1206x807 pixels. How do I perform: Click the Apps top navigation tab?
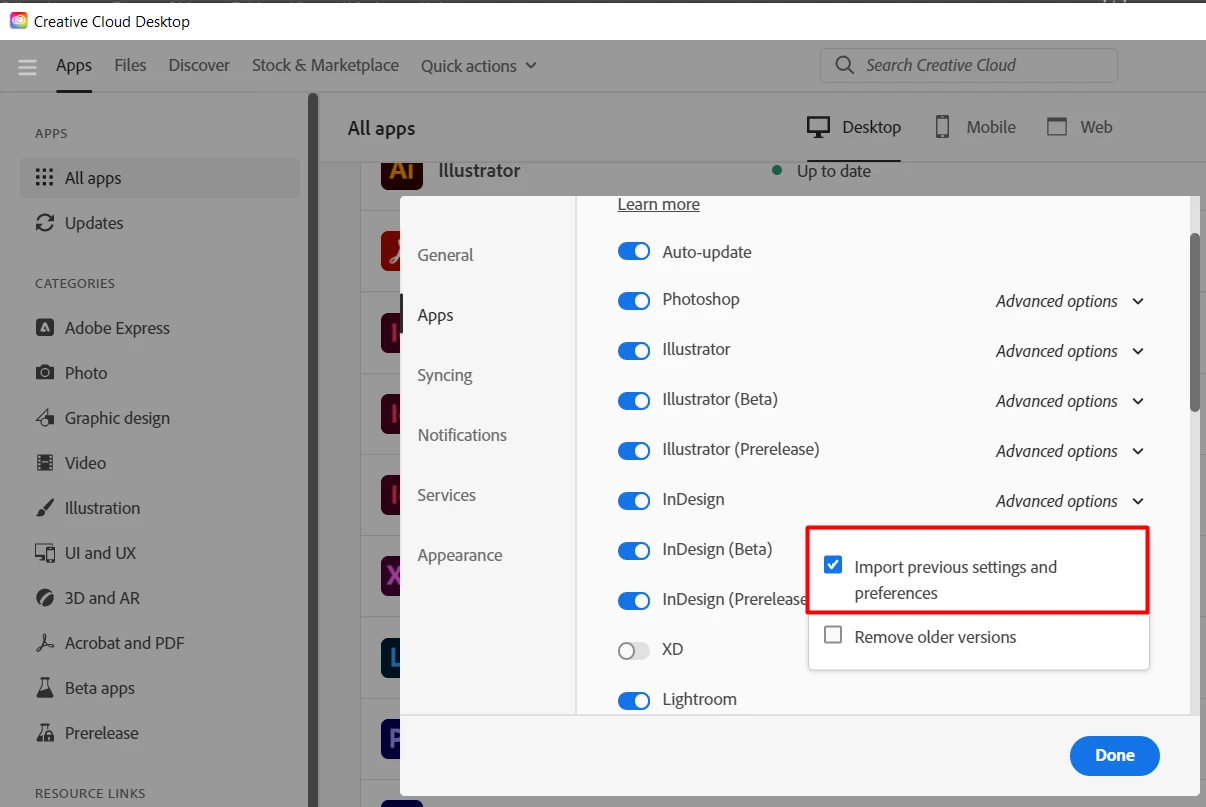[x=74, y=66]
